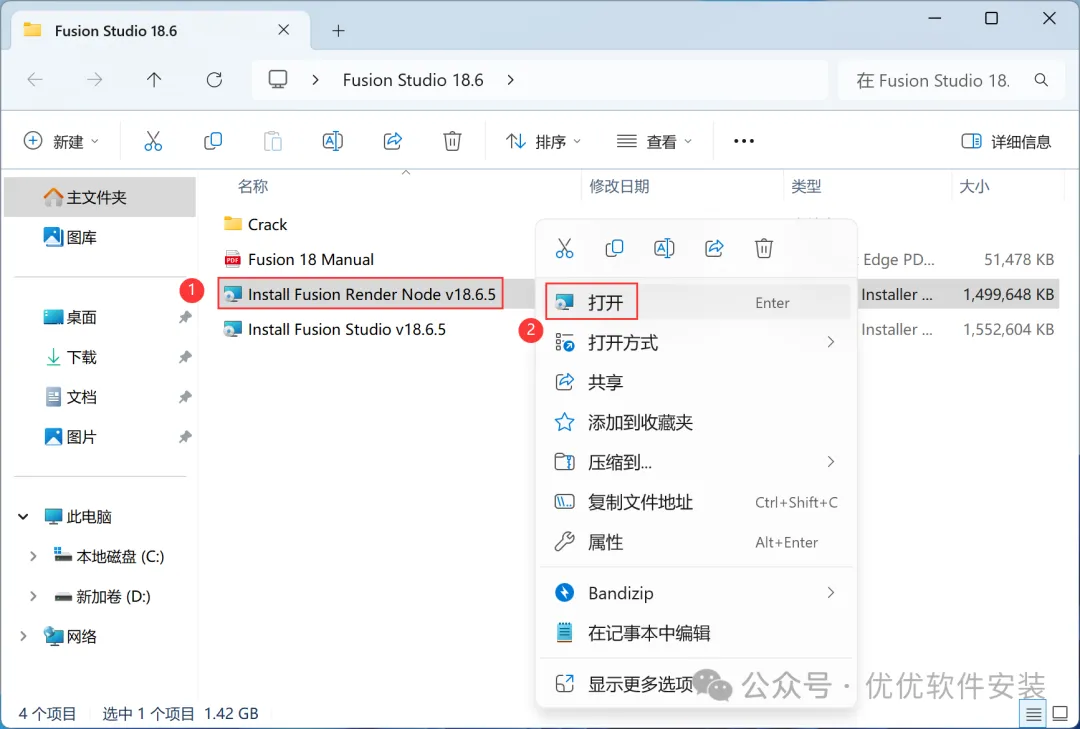Viewport: 1080px width, 729px height.
Task: Open the three-dots more options menu
Action: (744, 141)
